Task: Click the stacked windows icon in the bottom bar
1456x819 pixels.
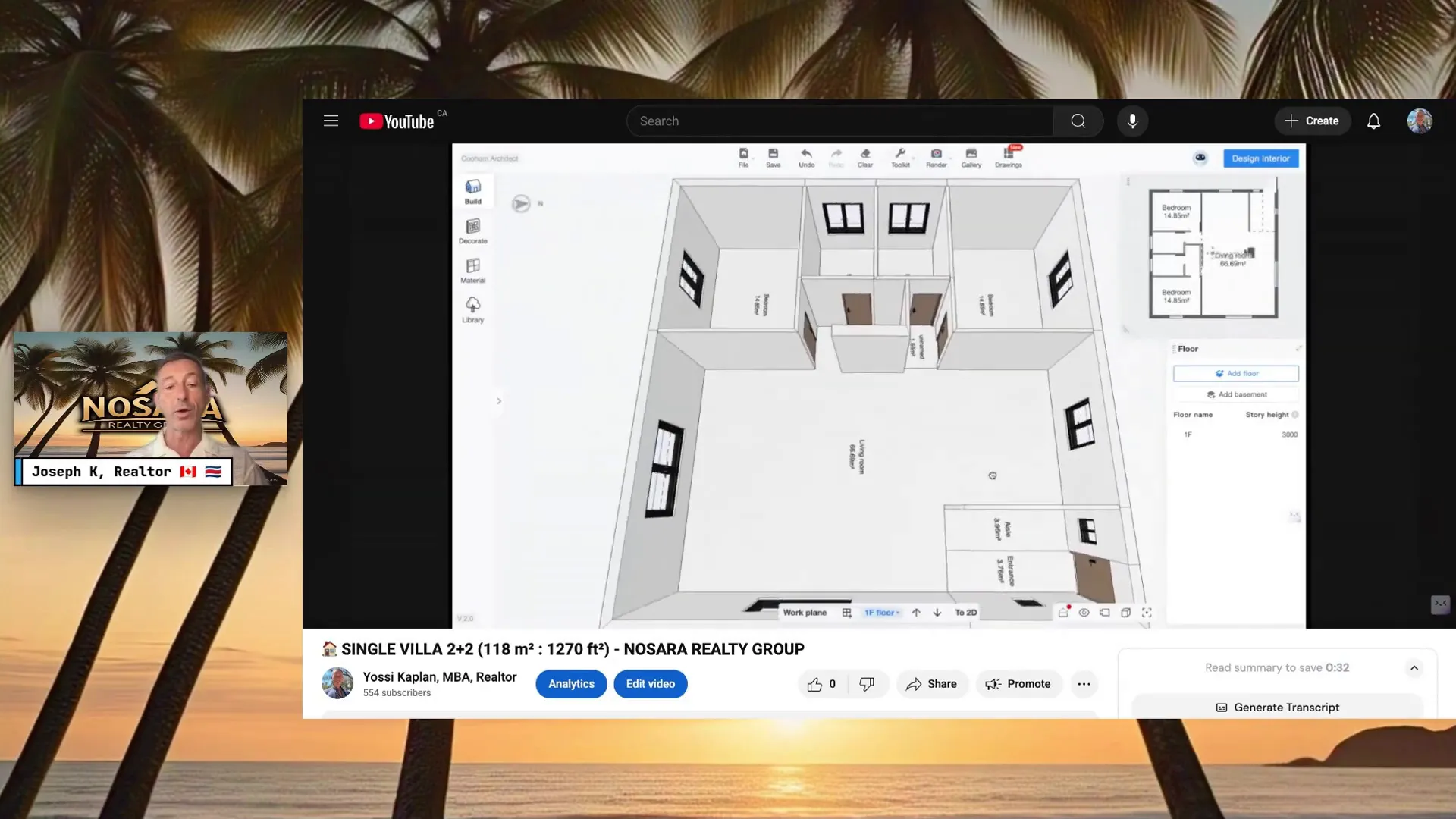Action: pyautogui.click(x=1126, y=613)
